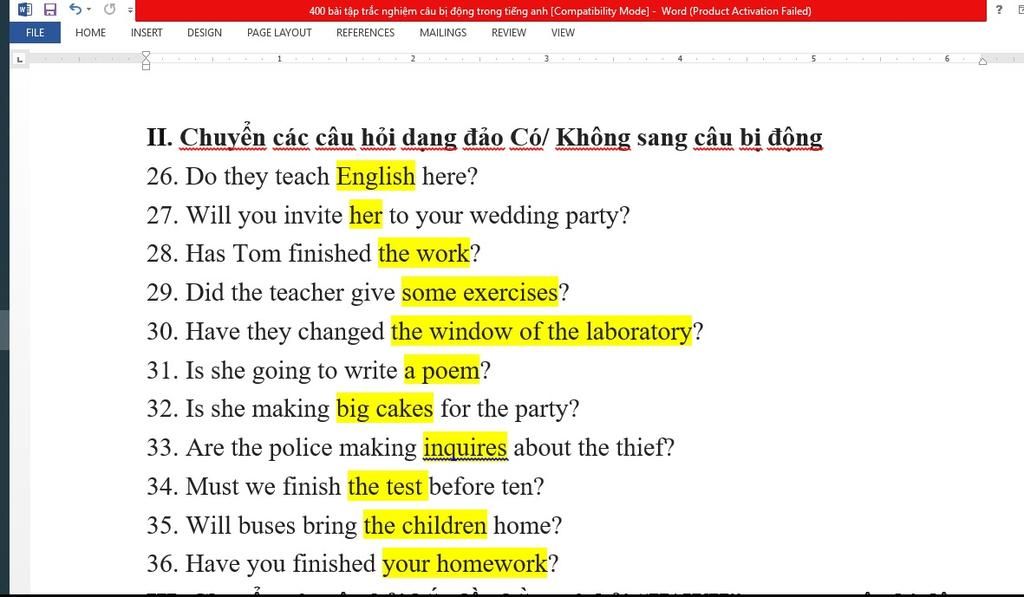Switch to the INSERT ribbon tab
The image size is (1024, 597).
tap(146, 33)
